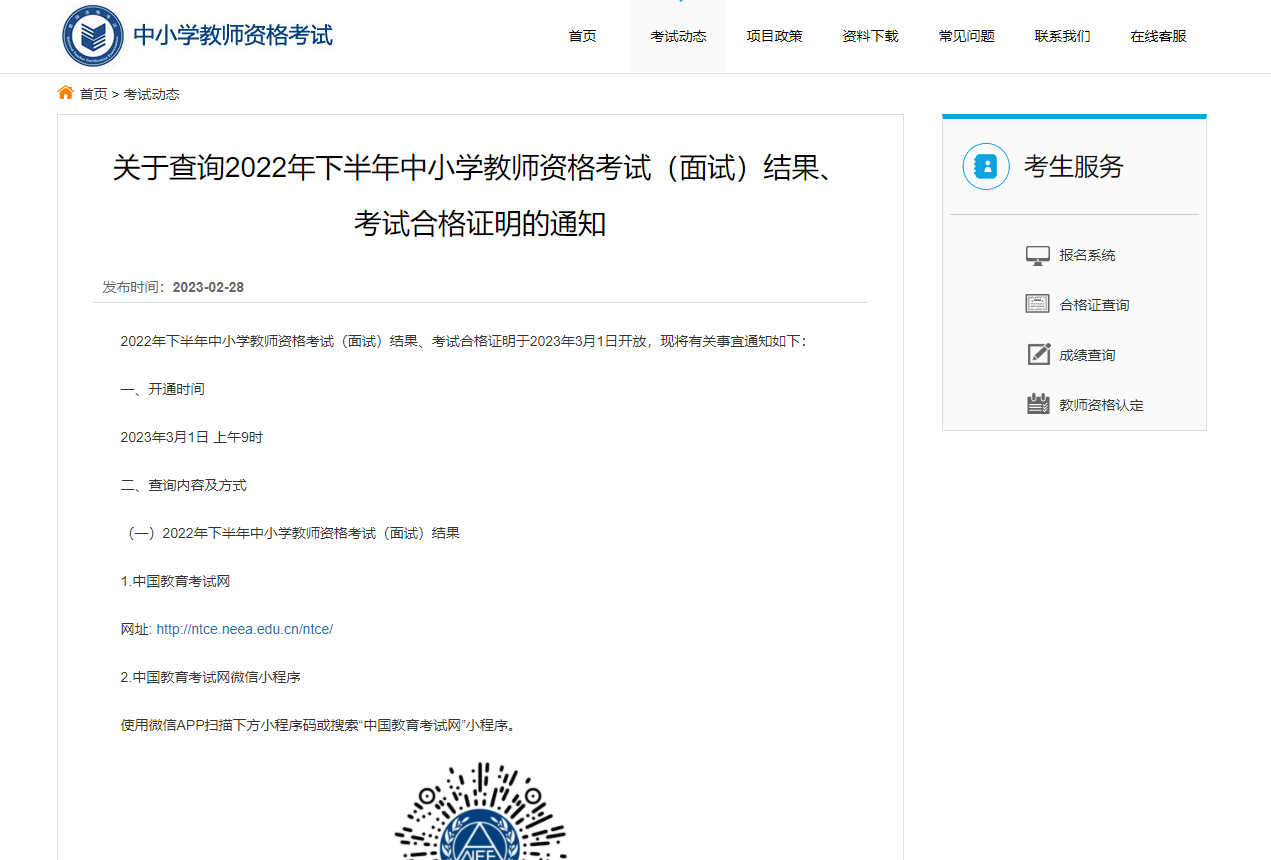Click the blue 考生服务 badge icon
1271x860 pixels.
[985, 166]
